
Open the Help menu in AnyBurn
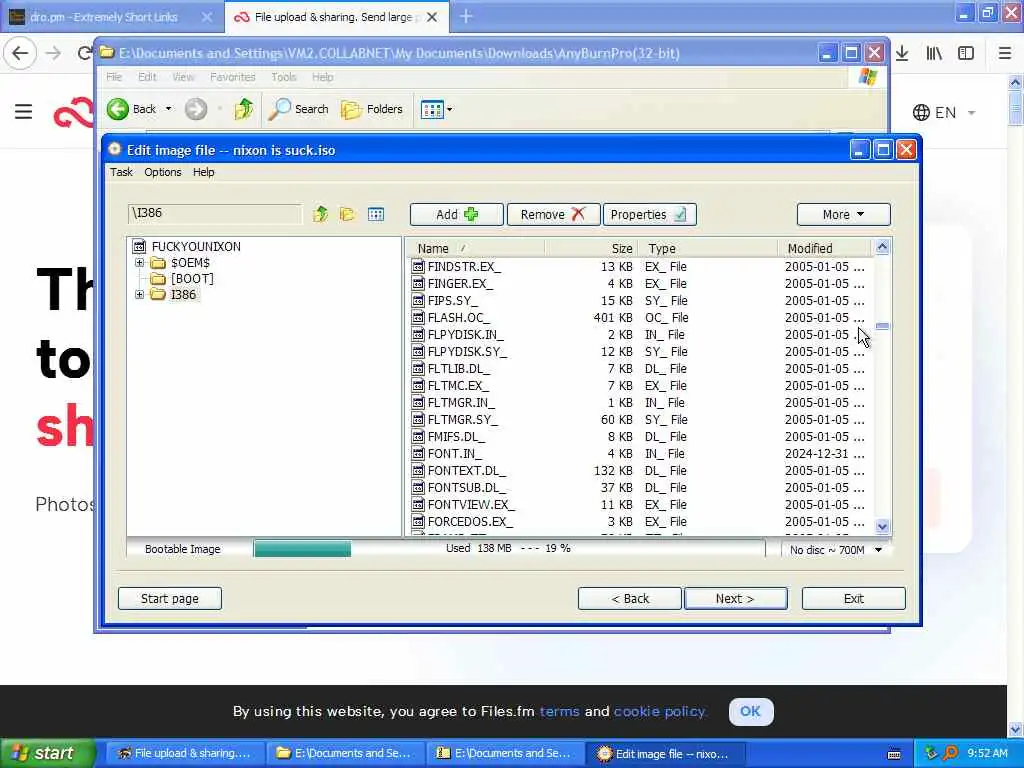[203, 172]
